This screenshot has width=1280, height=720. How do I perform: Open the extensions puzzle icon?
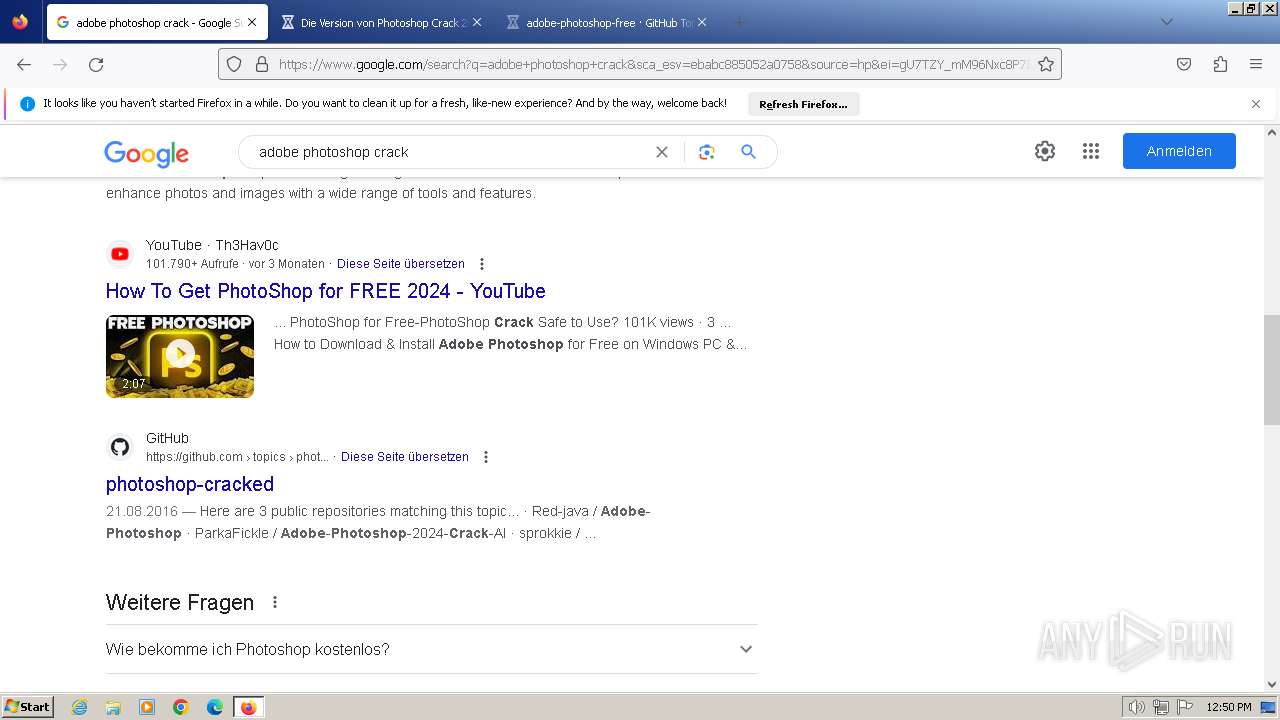(x=1220, y=64)
